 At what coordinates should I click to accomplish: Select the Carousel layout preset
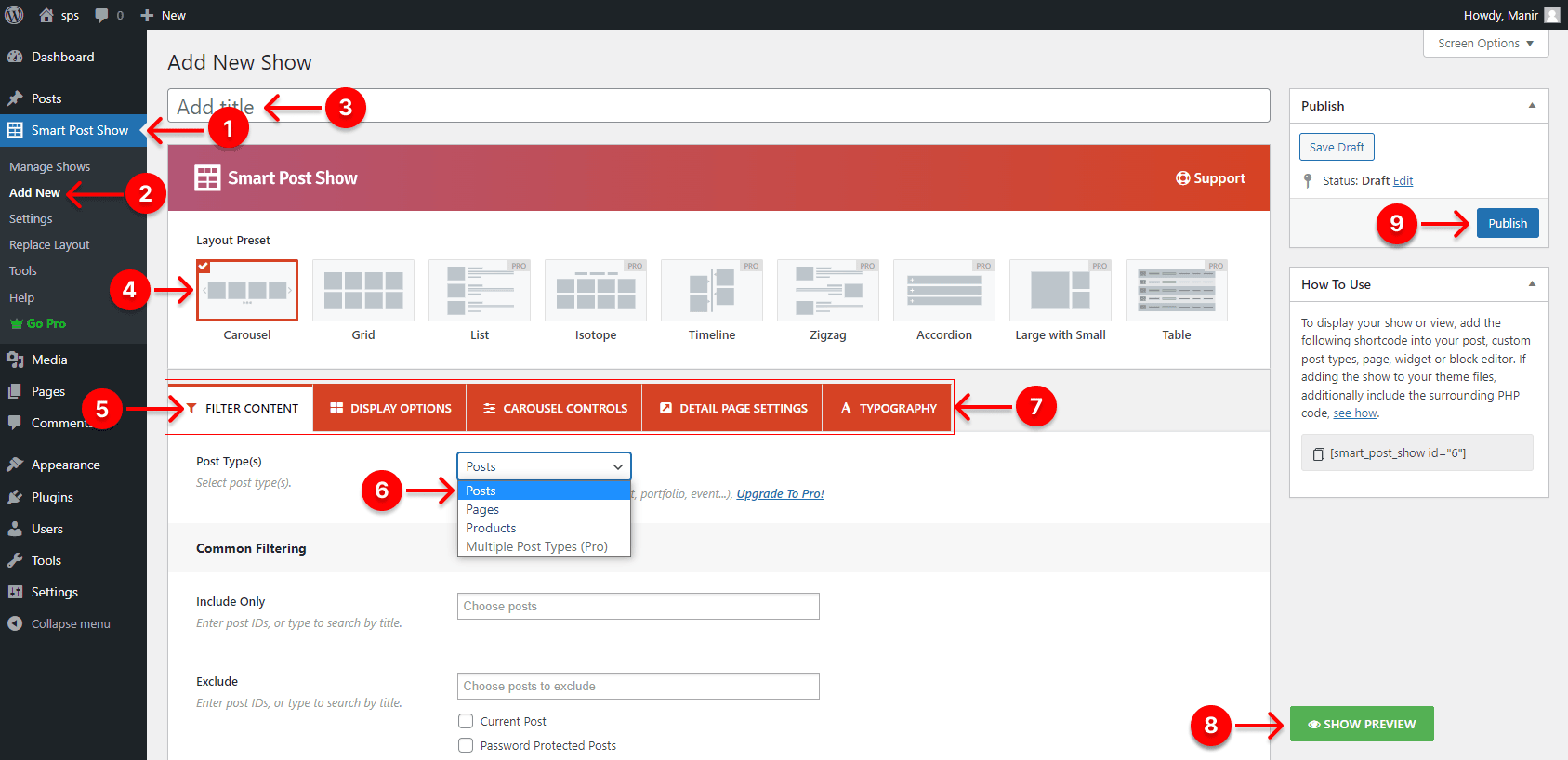(247, 290)
